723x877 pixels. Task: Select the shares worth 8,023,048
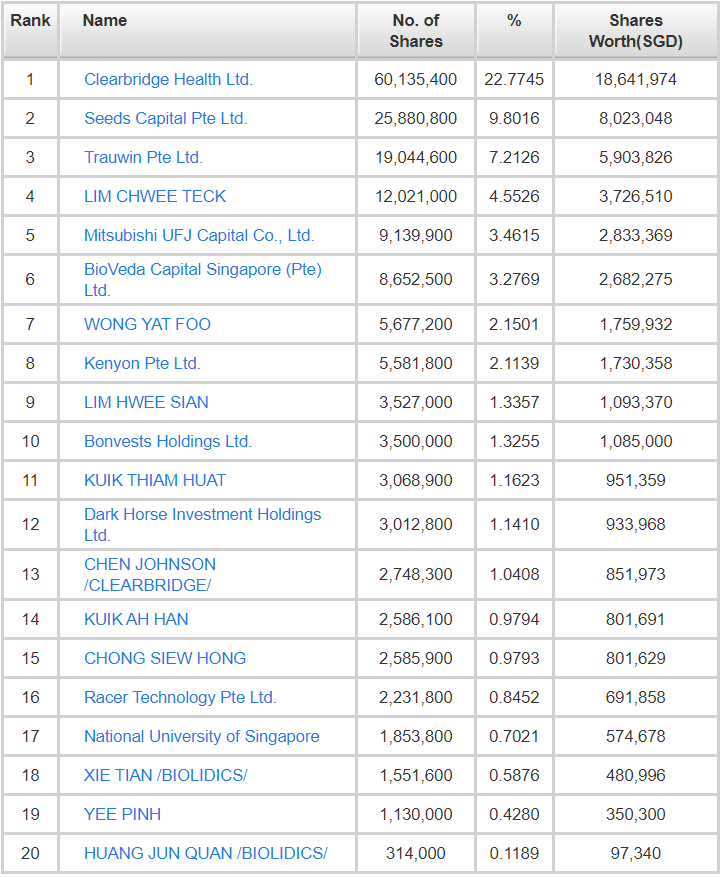tap(636, 119)
